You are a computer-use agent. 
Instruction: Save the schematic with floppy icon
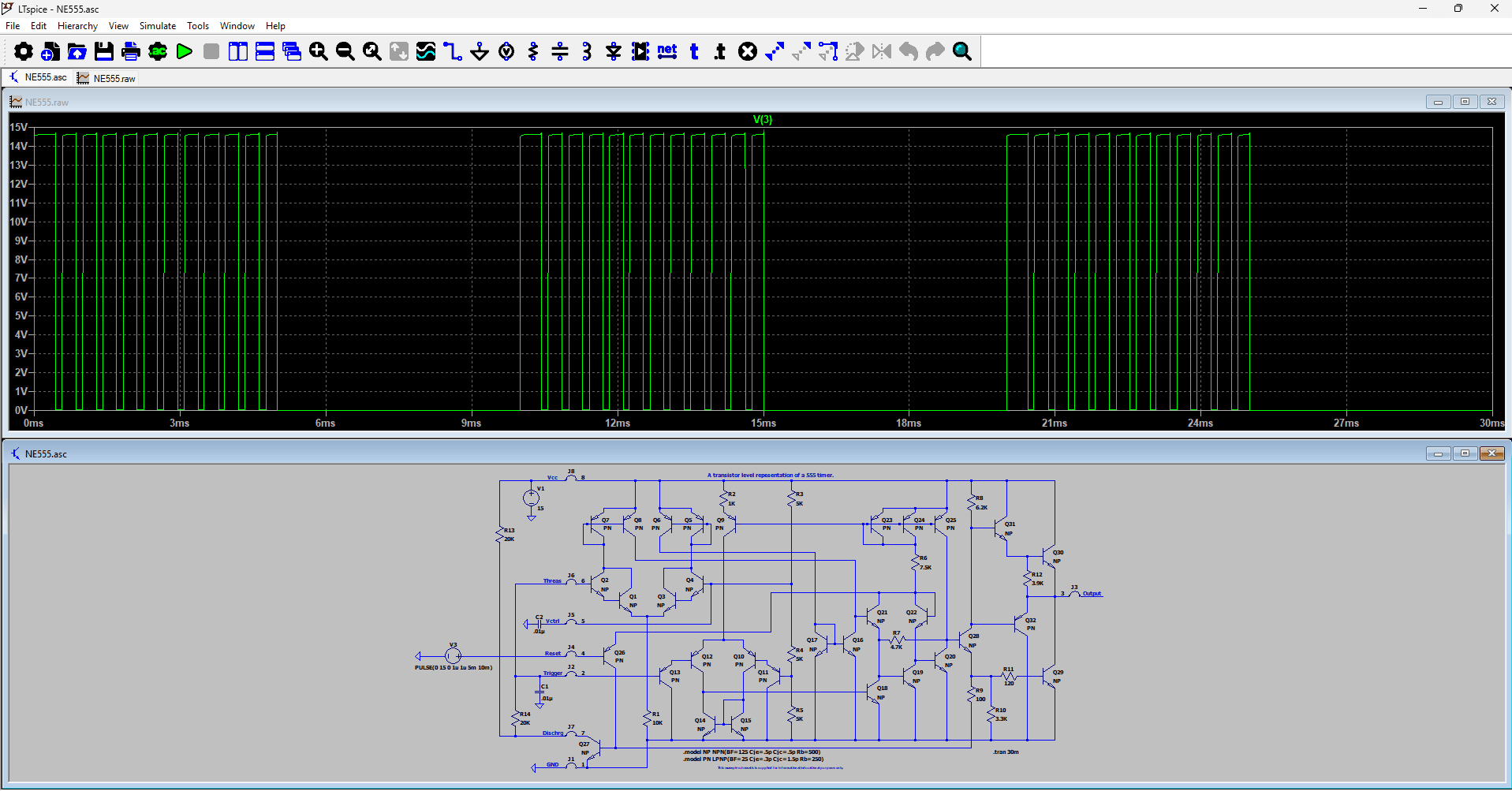tap(104, 52)
